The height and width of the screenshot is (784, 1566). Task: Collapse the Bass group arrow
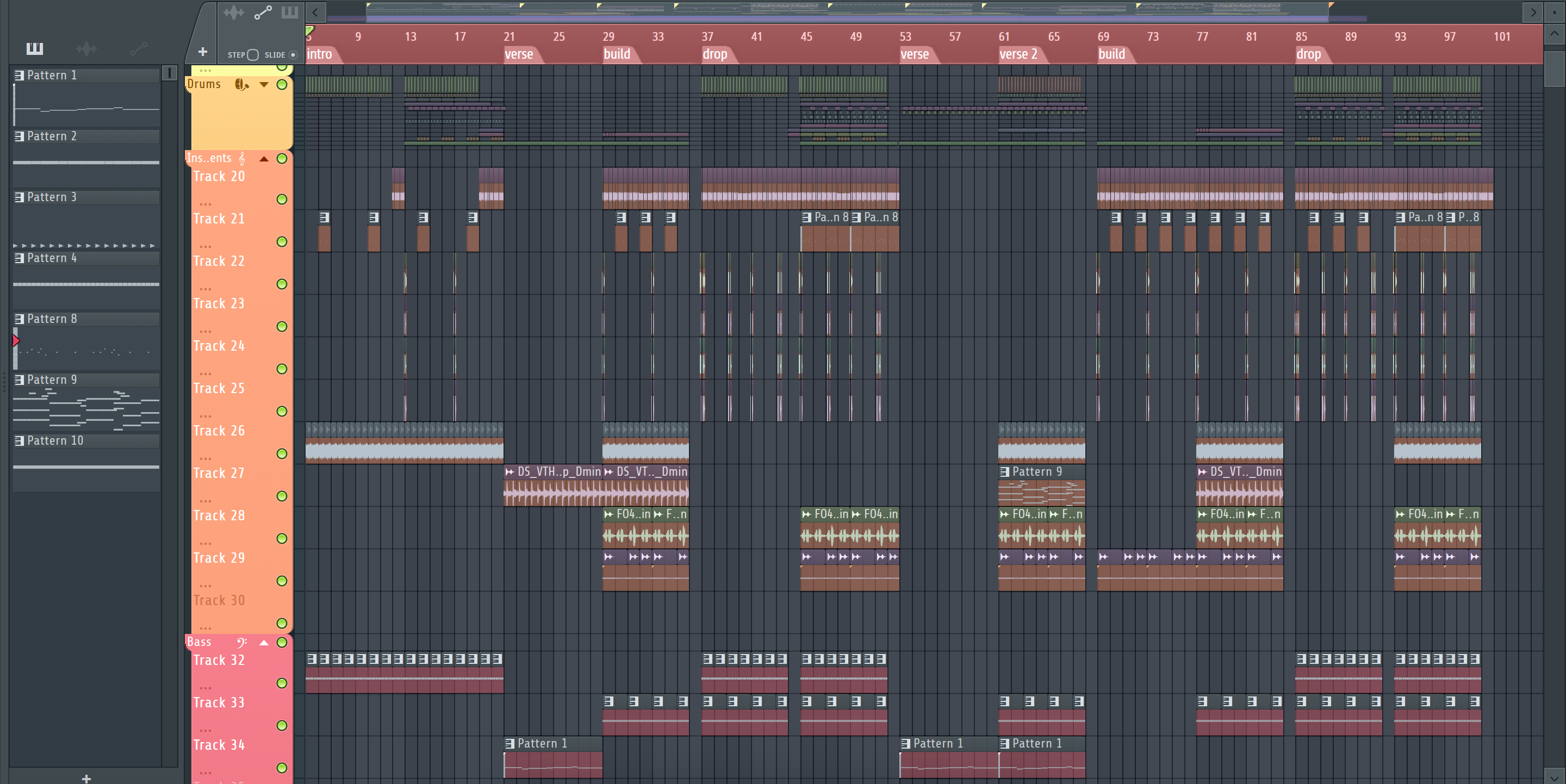click(x=264, y=643)
